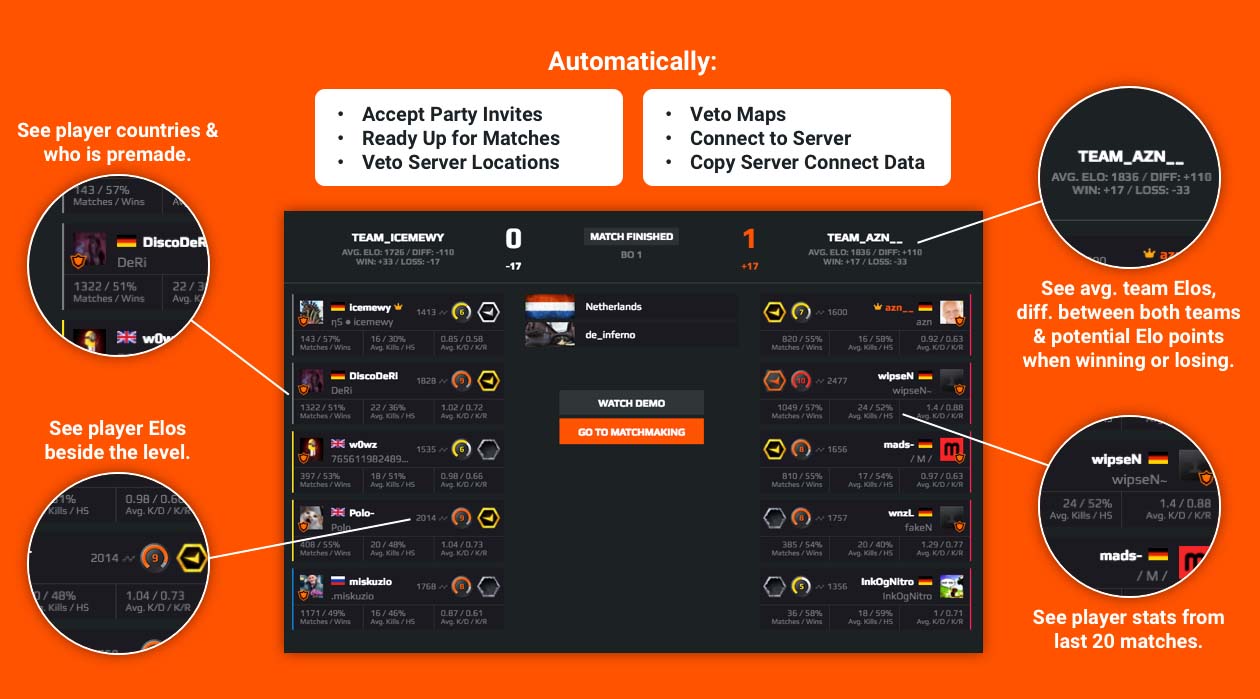Select the de_inferno map thumbnail
This screenshot has height=699, width=1260.
[x=550, y=335]
